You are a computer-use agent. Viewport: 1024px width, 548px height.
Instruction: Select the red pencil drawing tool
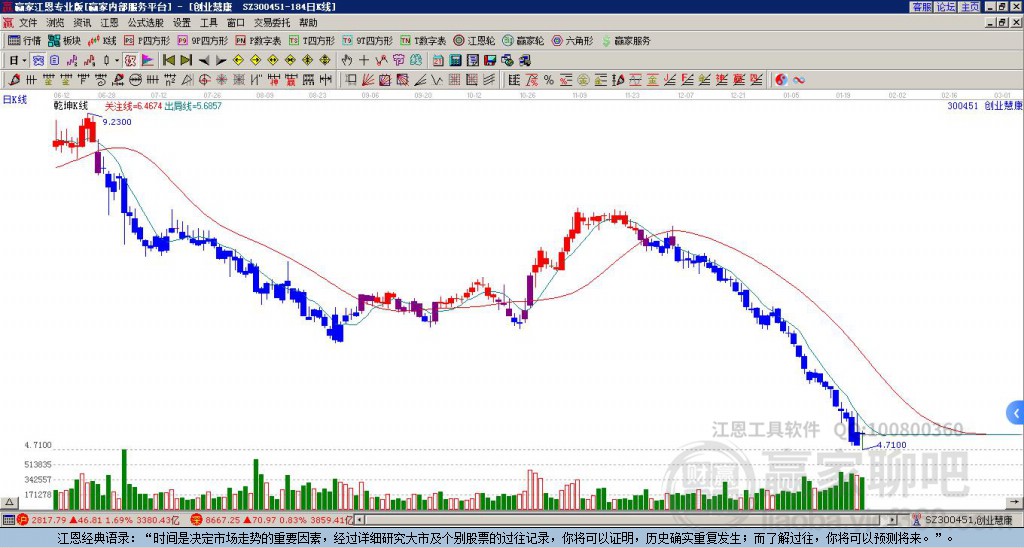[14, 80]
